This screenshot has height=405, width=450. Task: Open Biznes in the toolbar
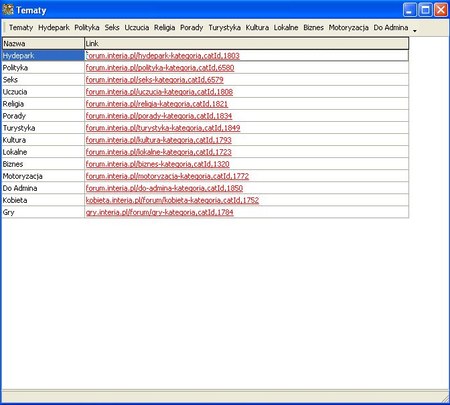click(x=313, y=28)
